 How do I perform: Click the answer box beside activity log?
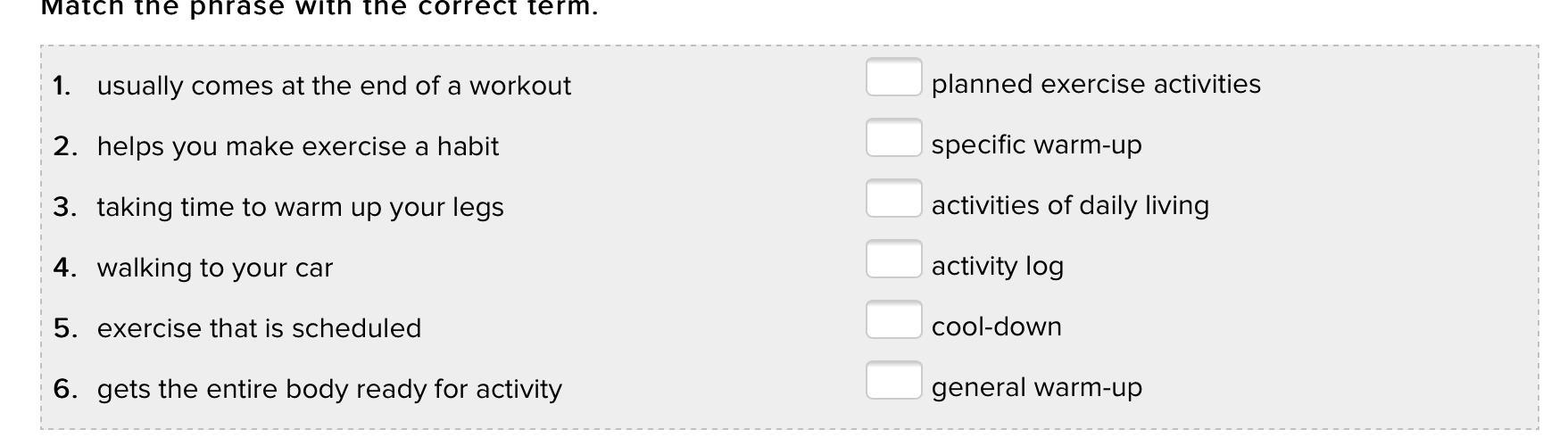(x=893, y=260)
